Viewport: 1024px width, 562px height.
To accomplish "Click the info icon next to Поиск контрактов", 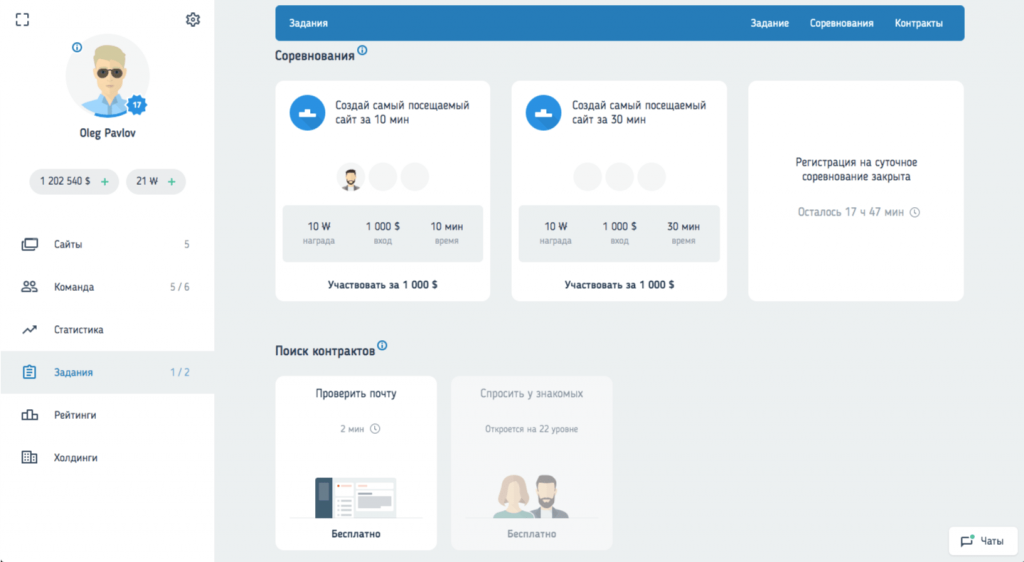I will [381, 346].
